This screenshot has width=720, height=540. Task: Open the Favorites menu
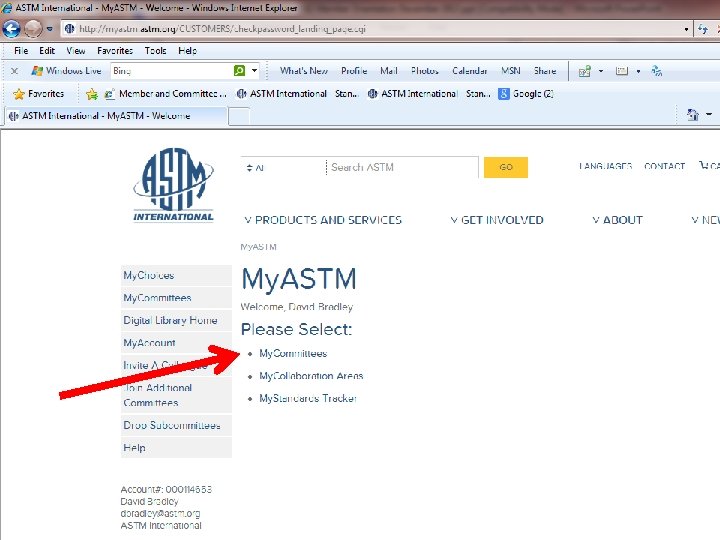click(115, 51)
